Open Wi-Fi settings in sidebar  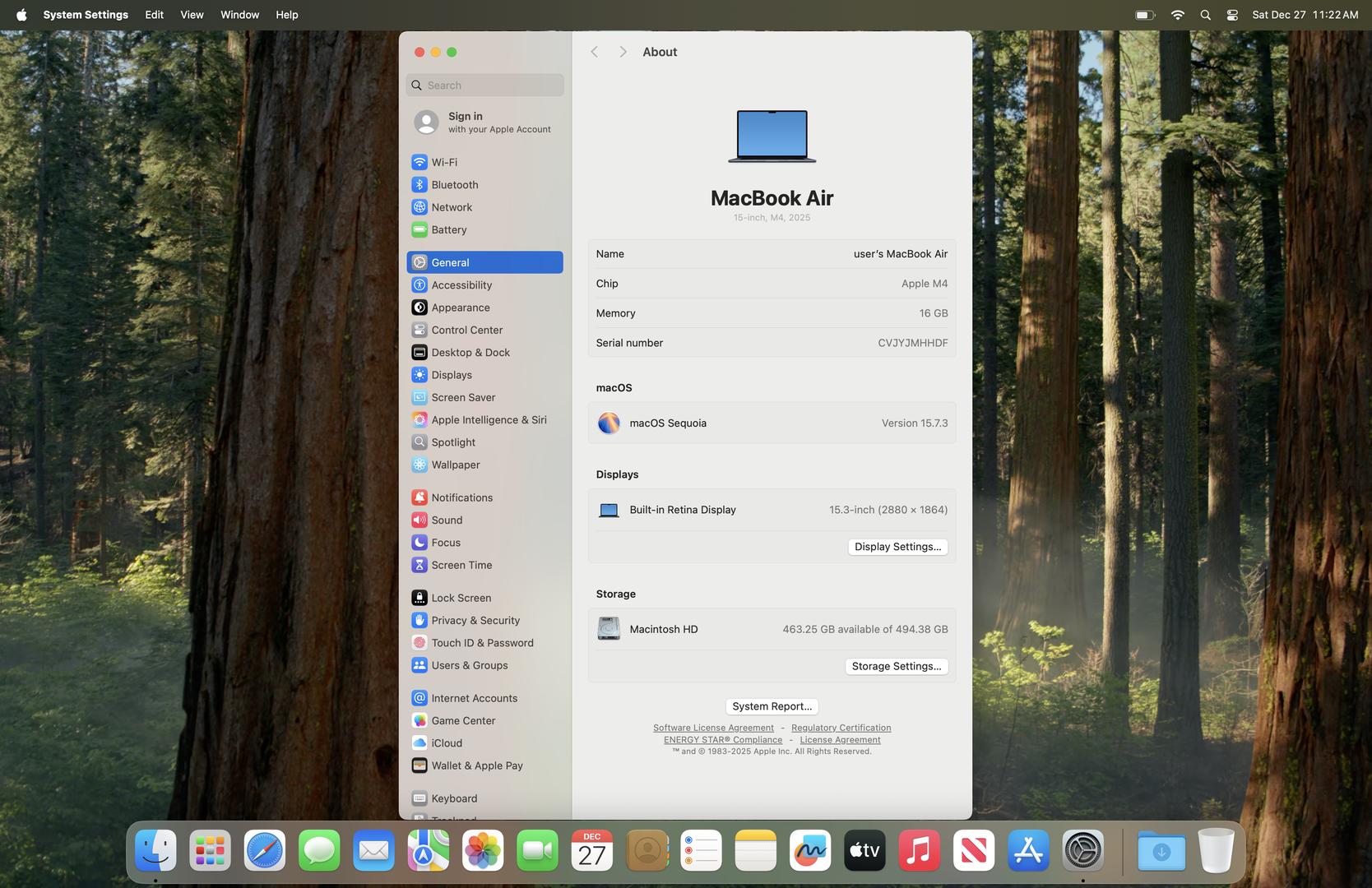[444, 163]
